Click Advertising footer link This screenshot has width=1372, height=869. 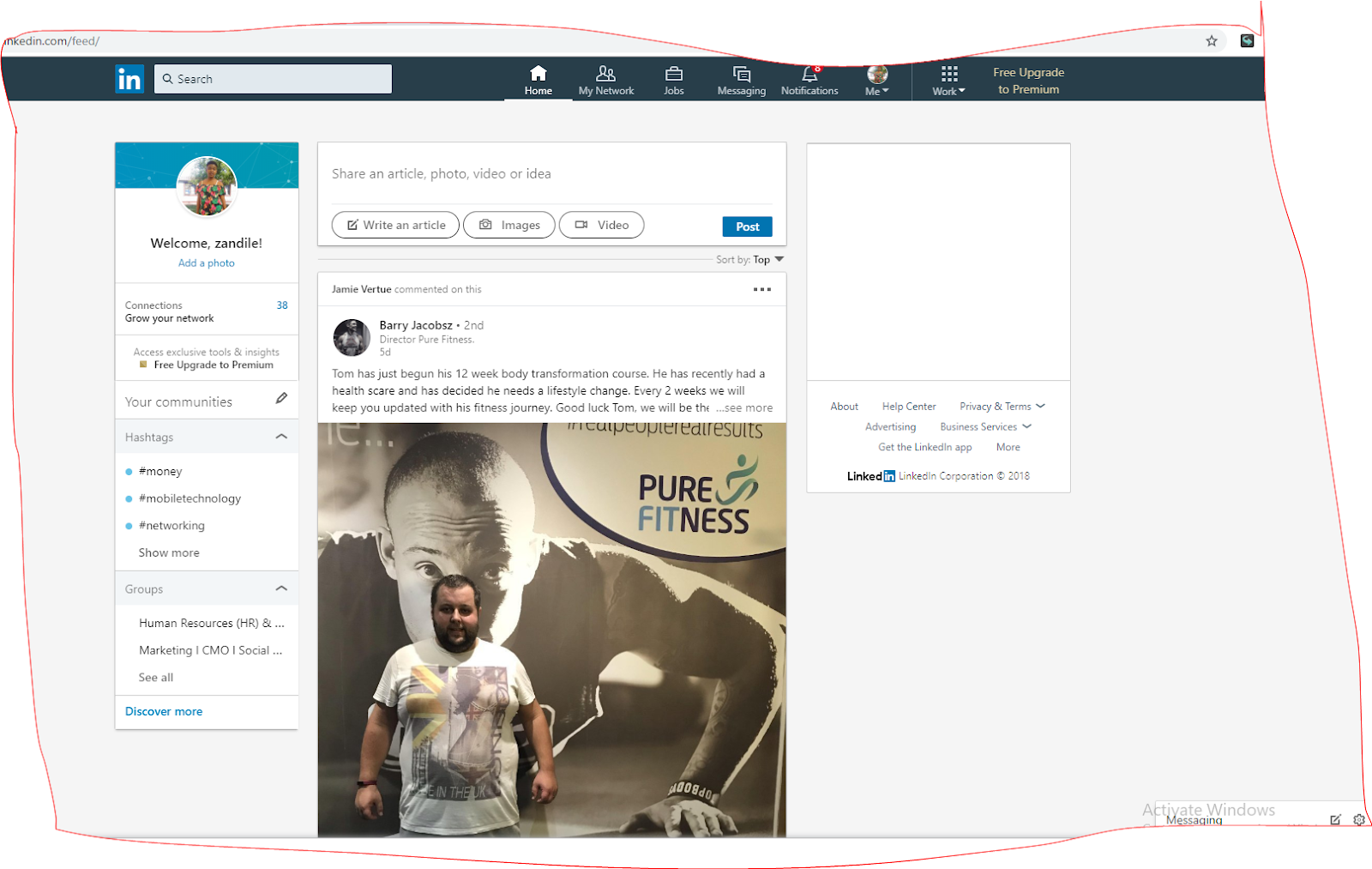[891, 427]
